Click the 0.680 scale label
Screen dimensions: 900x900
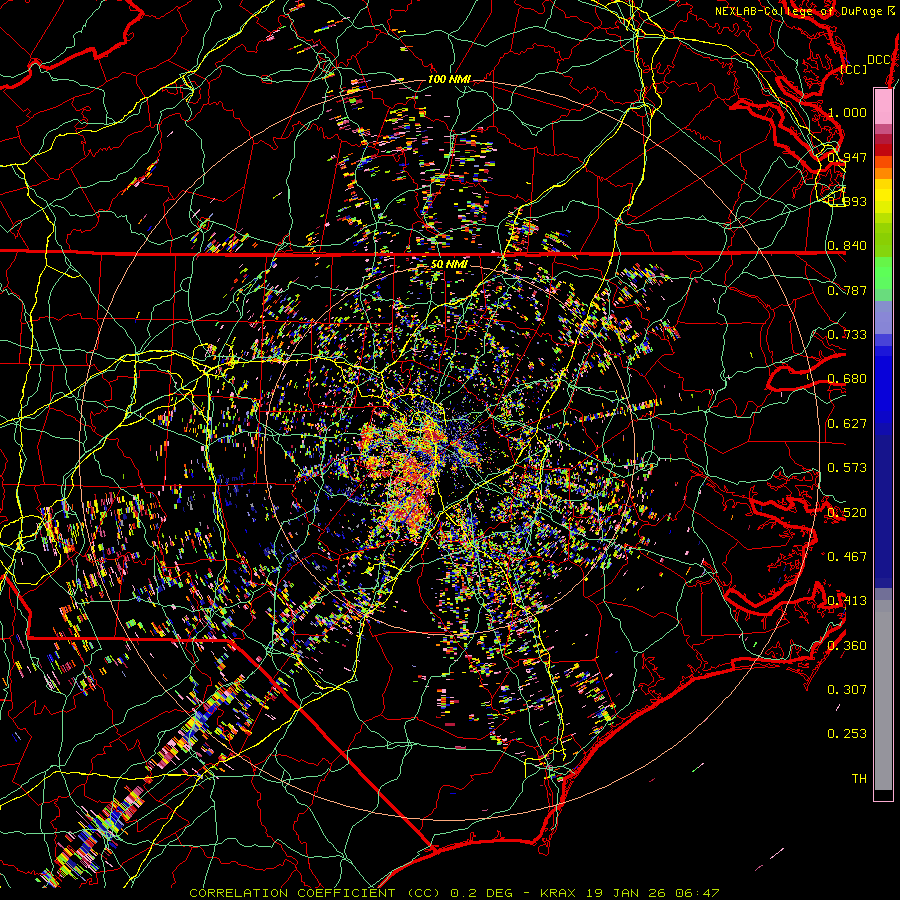[847, 379]
